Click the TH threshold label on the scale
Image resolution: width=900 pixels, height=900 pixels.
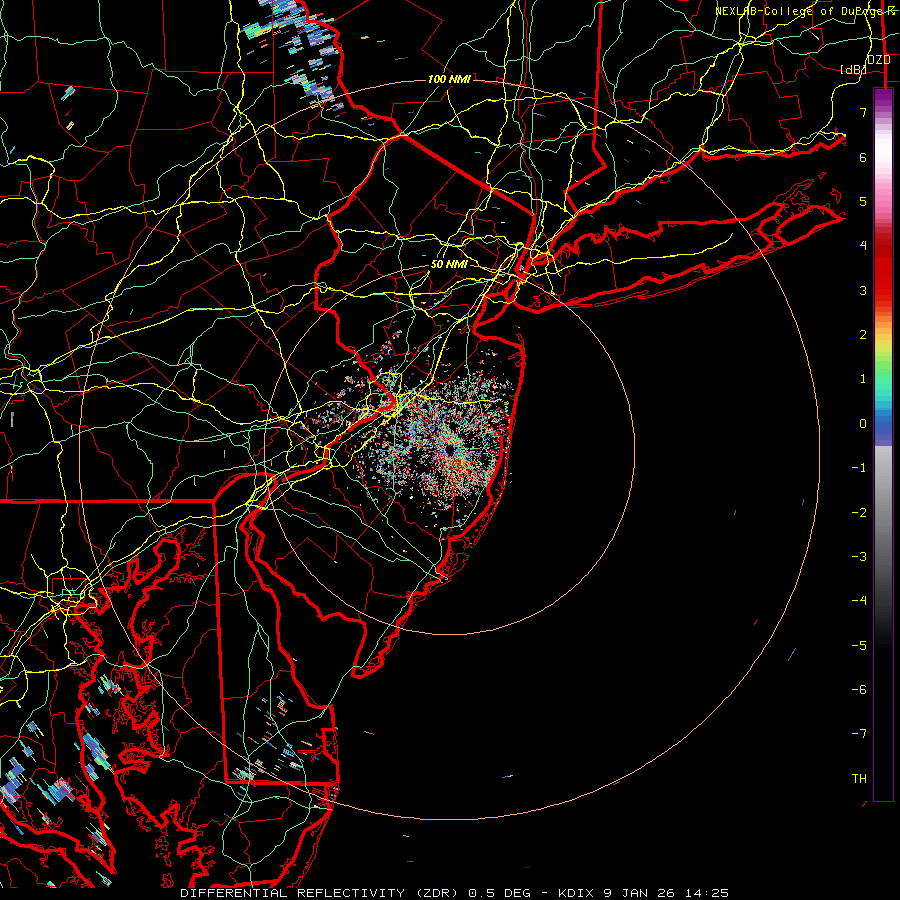click(x=859, y=779)
